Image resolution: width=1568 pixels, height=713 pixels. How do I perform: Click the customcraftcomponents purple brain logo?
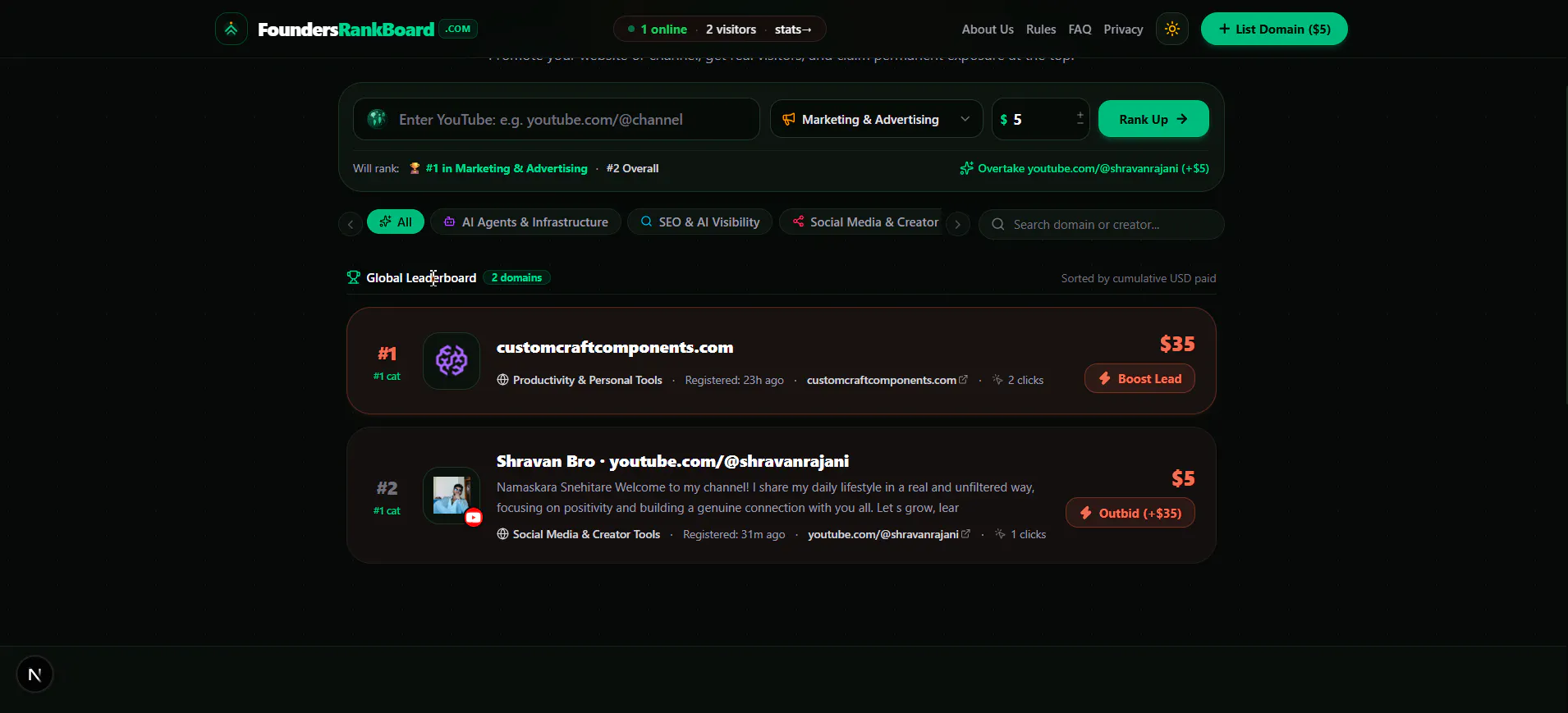pyautogui.click(x=452, y=360)
